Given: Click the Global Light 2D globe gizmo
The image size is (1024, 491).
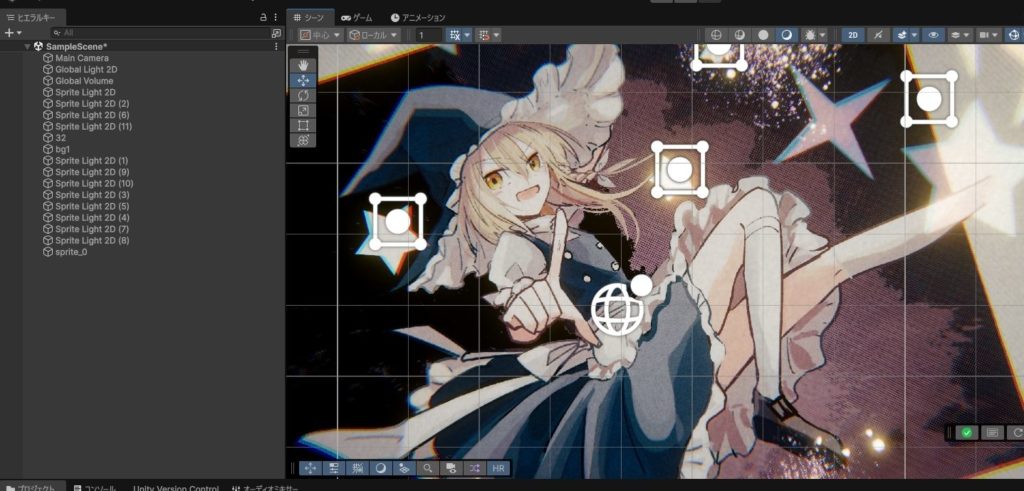Looking at the screenshot, I should pos(618,310).
